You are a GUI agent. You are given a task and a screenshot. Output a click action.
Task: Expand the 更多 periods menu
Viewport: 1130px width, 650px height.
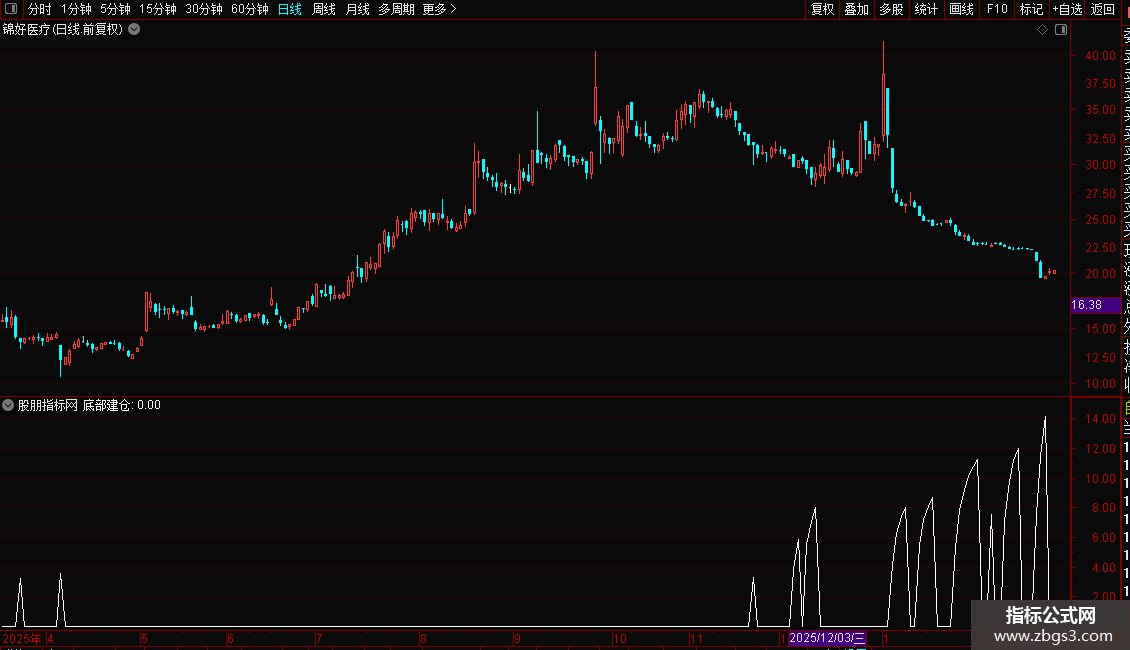coord(440,9)
